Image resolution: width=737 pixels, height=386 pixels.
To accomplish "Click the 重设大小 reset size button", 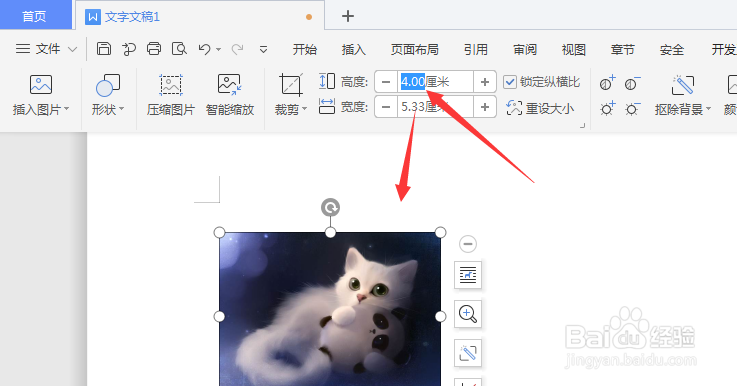I will tap(540, 108).
